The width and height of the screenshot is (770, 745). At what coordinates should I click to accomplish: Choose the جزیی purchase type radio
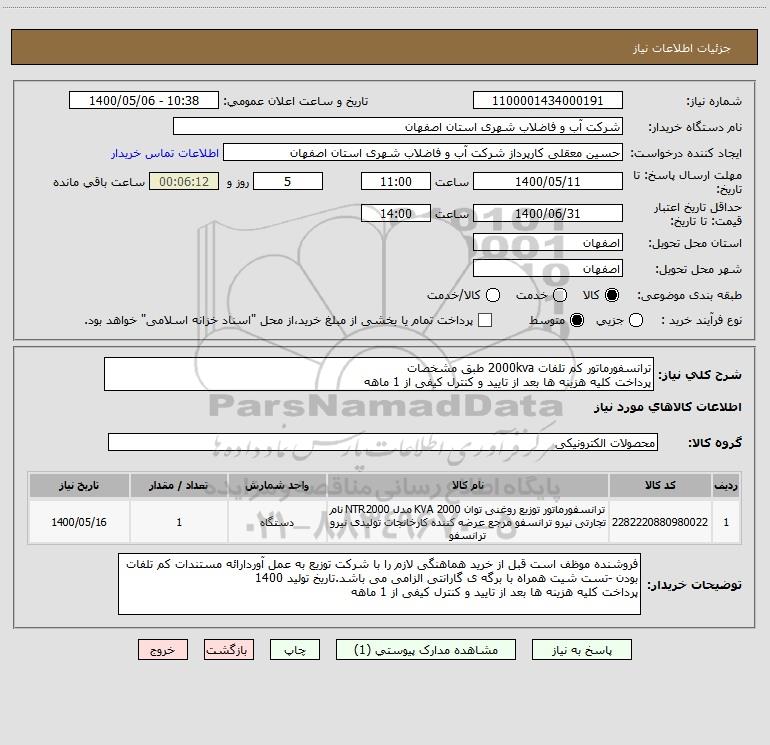(x=636, y=321)
